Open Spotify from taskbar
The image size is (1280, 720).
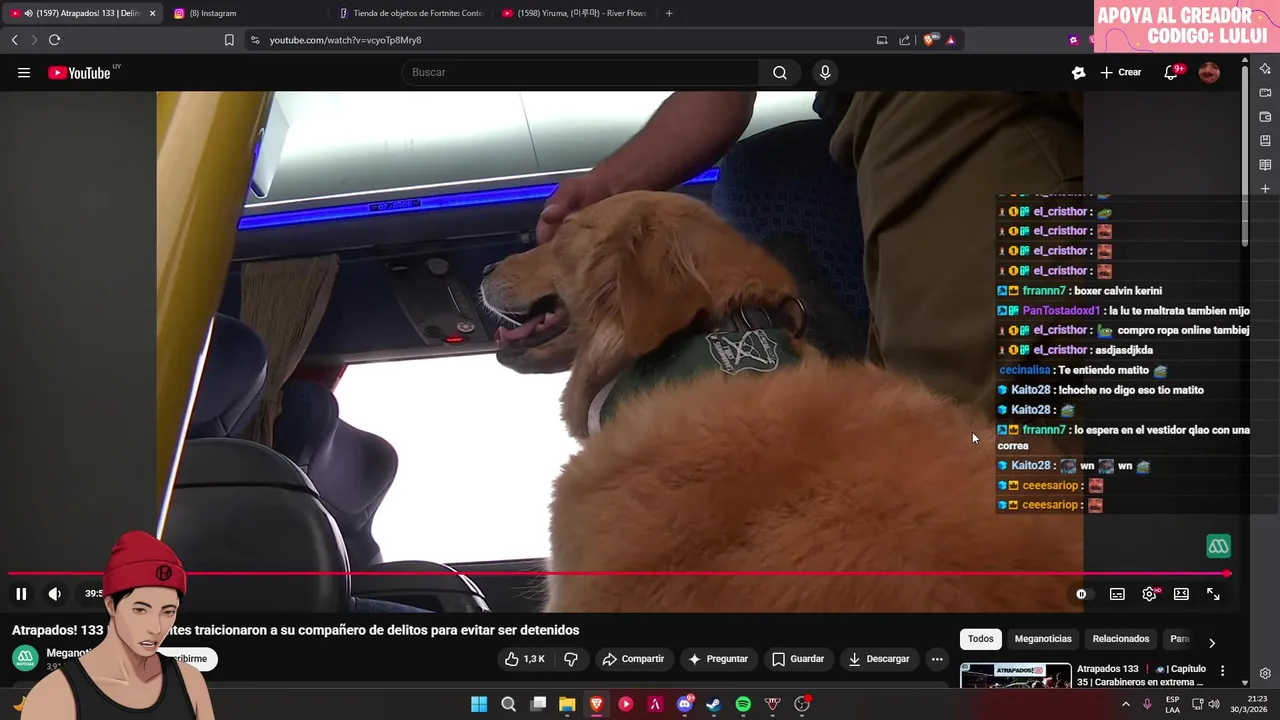click(x=743, y=704)
